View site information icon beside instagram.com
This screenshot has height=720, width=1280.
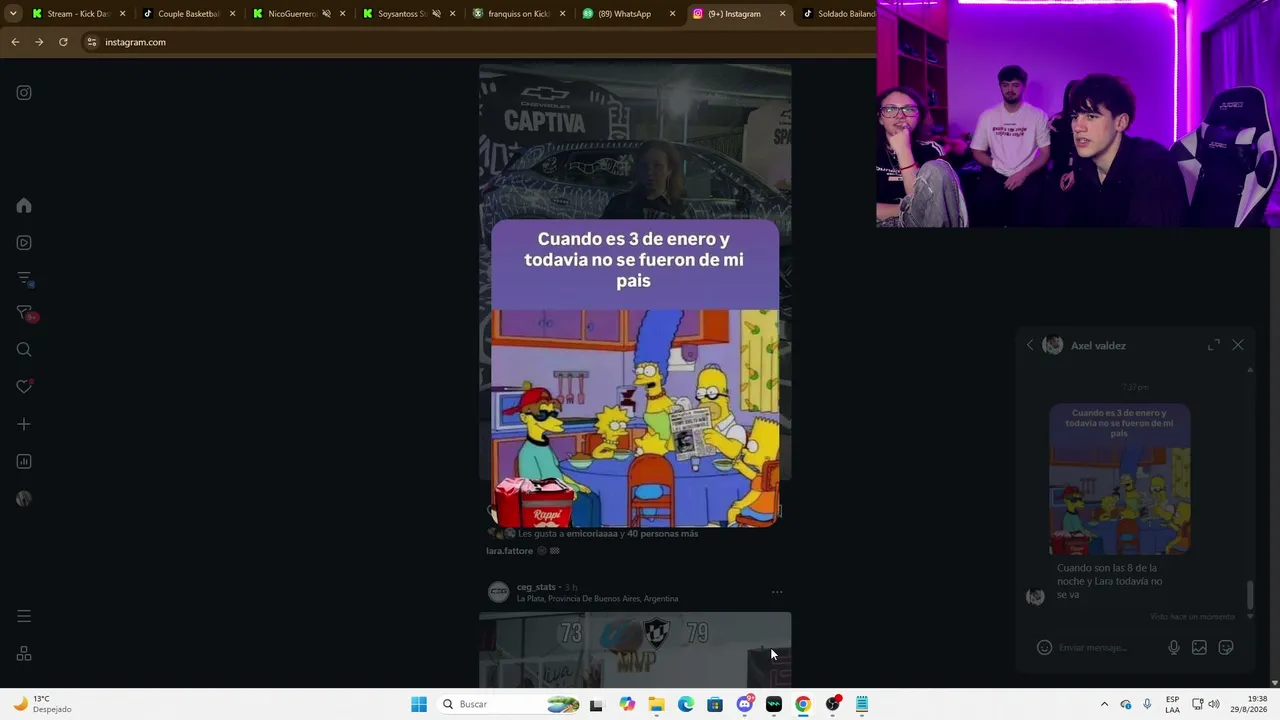click(x=92, y=42)
